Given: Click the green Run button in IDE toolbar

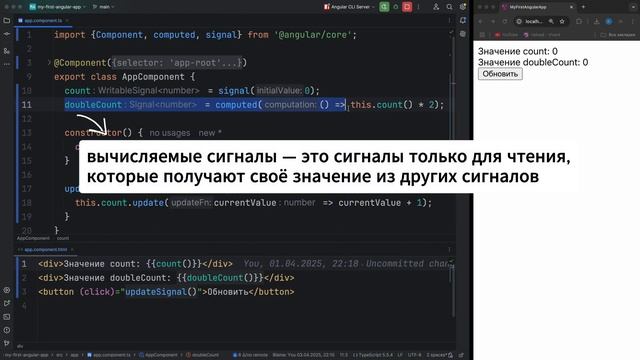Looking at the screenshot, I should coord(384,7).
